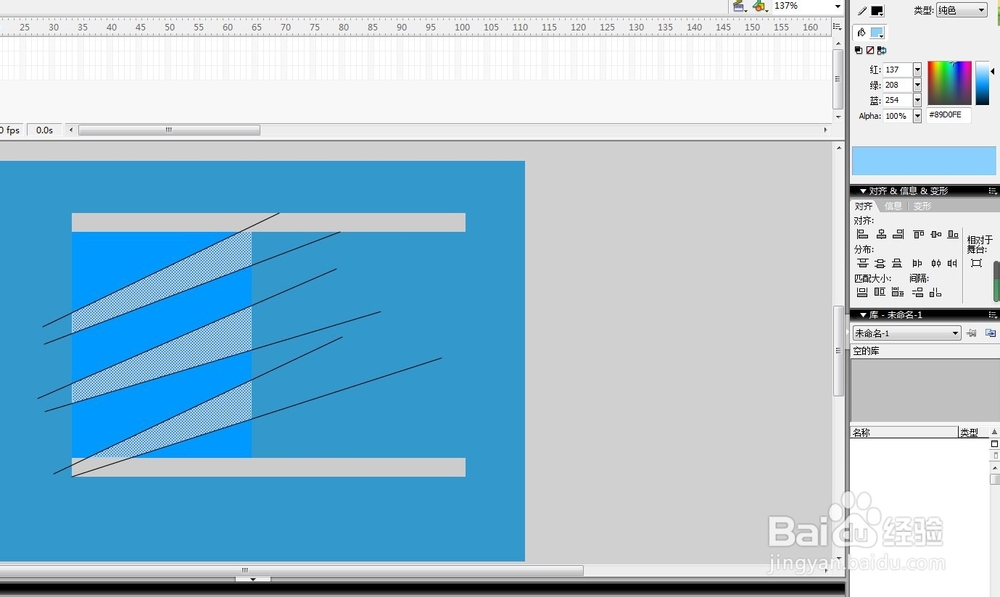This screenshot has width=1000, height=597.
Task: Open the green value slider arrow
Action: coord(917,85)
